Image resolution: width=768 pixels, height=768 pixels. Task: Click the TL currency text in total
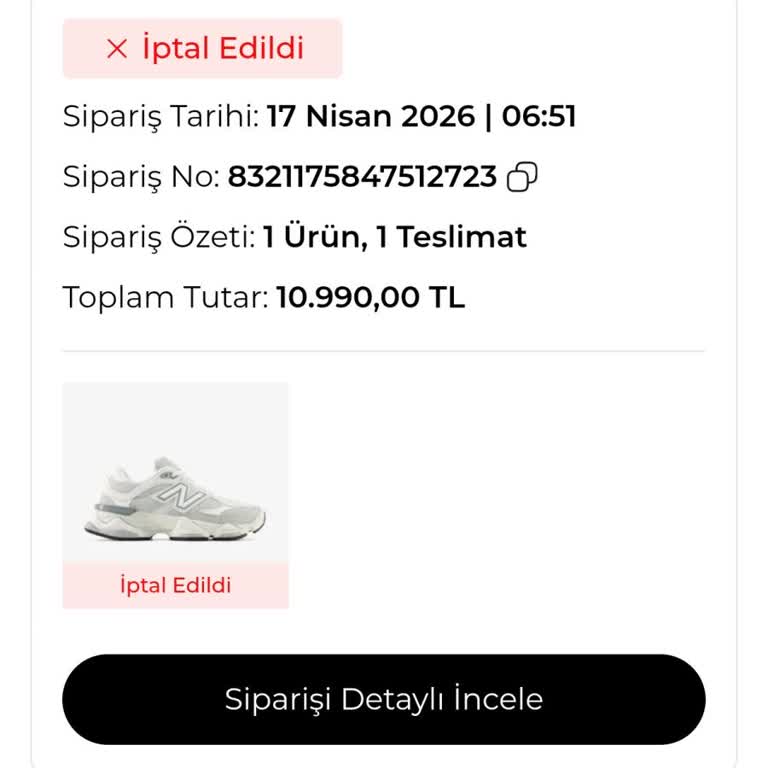click(447, 297)
